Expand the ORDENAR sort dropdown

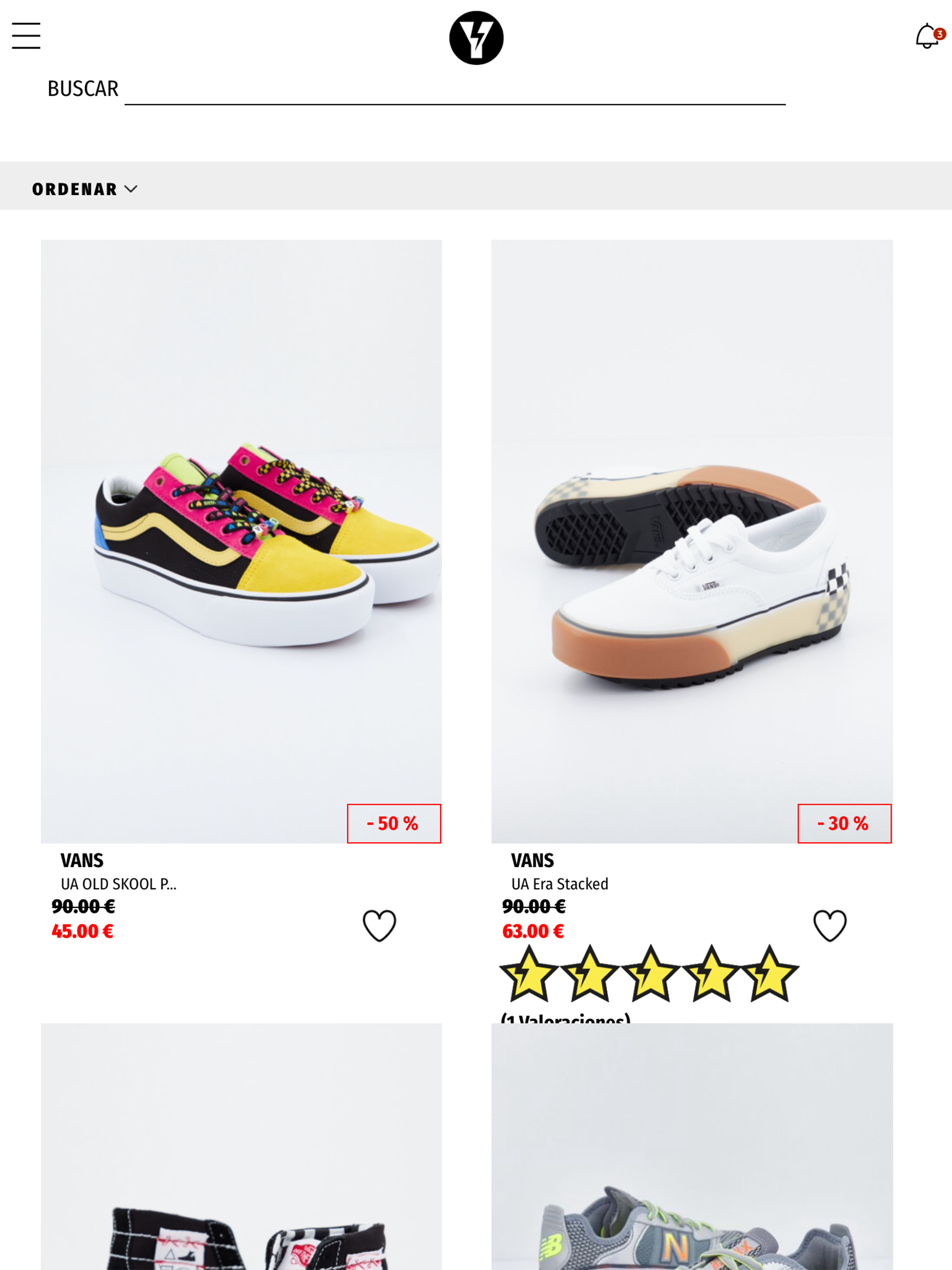[x=85, y=189]
